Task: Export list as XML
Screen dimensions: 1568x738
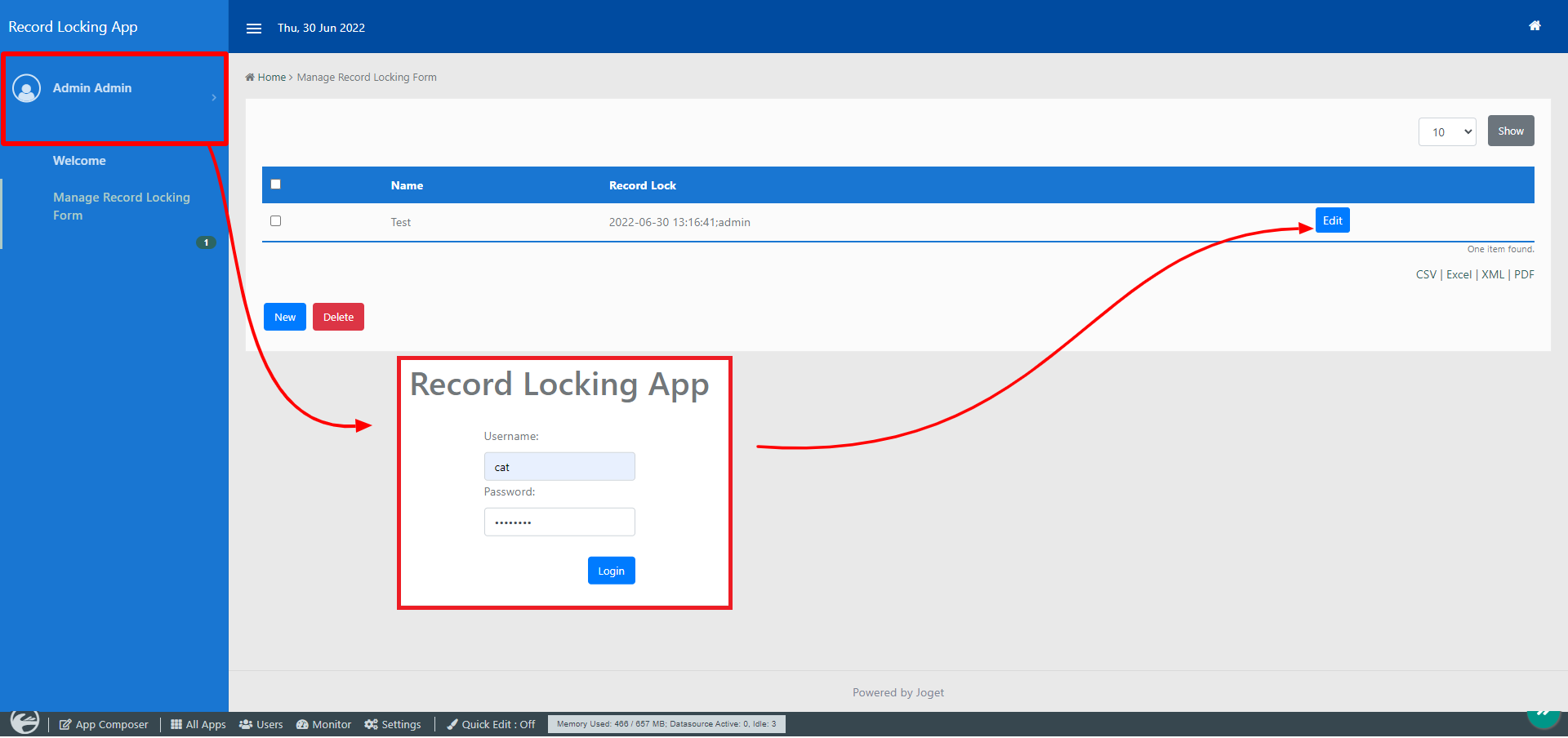Action: (1493, 275)
